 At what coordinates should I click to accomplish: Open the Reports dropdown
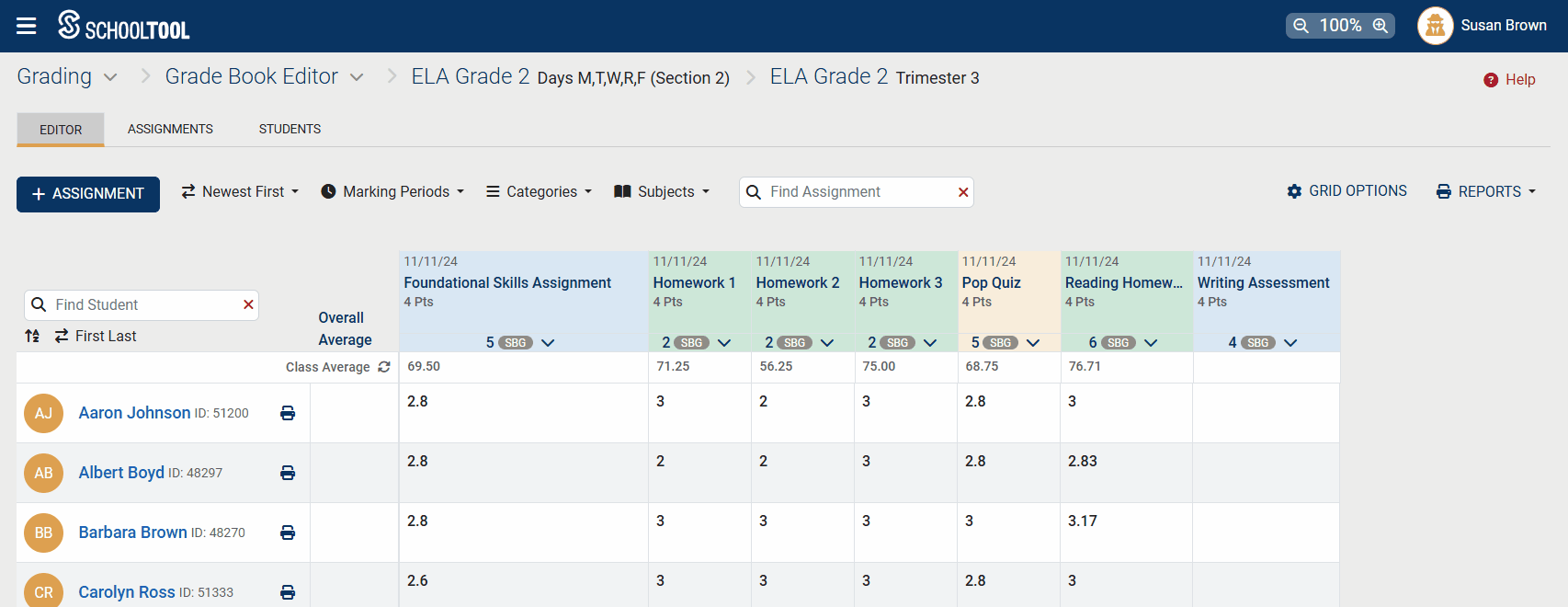(1486, 191)
